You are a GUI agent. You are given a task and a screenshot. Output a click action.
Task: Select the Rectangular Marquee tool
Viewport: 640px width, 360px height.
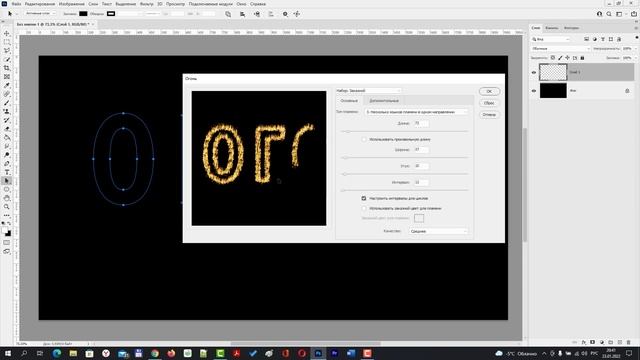(x=7, y=42)
